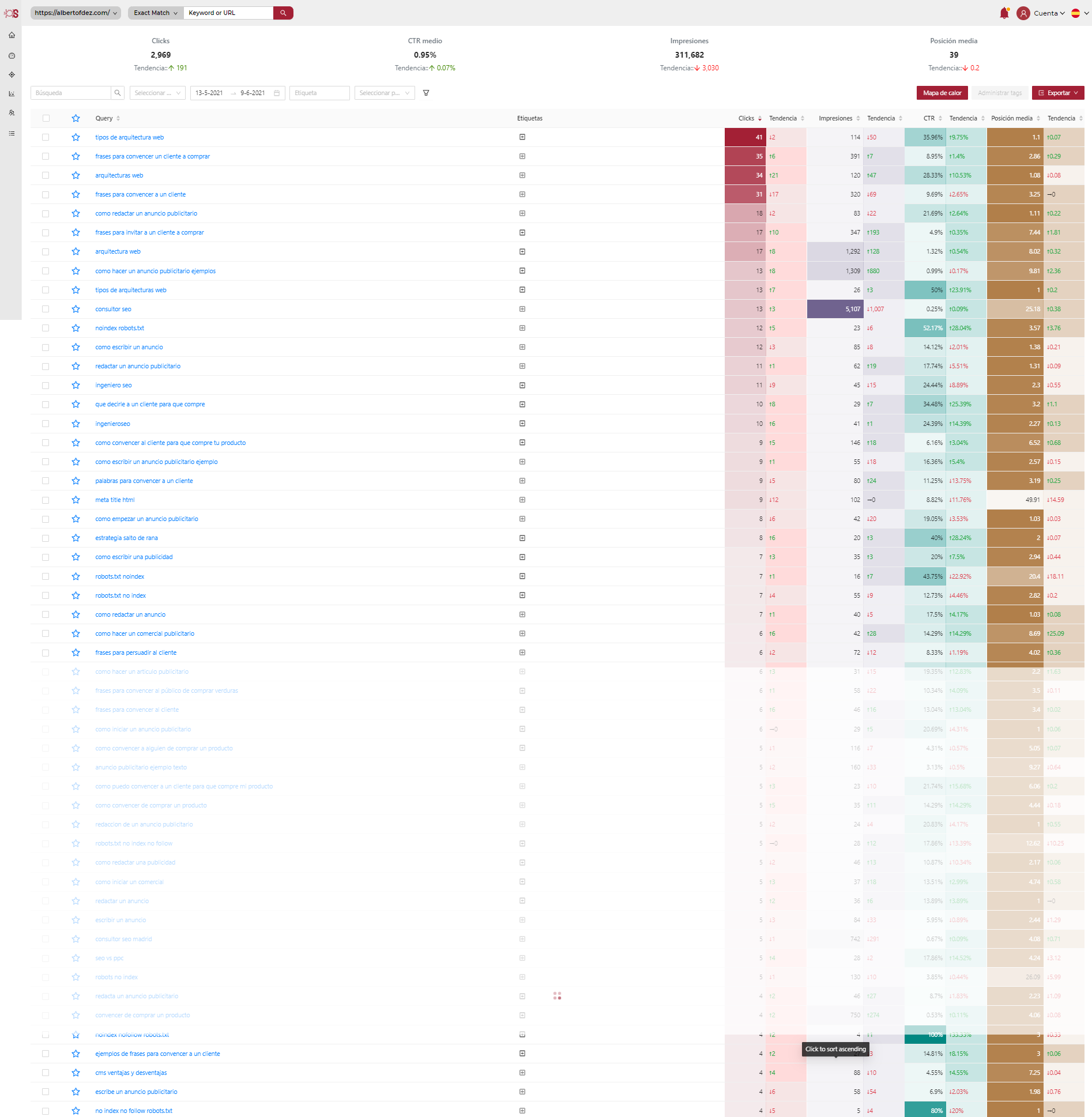The height and width of the screenshot is (1117, 1092).
Task: Star the 'arquitecturas web' query
Action: 76,175
